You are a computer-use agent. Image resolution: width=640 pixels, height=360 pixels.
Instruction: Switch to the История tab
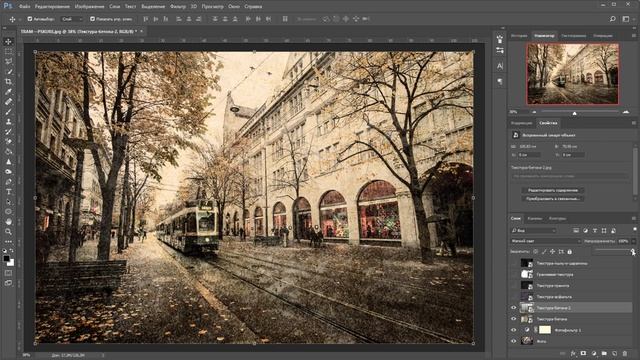coord(519,36)
